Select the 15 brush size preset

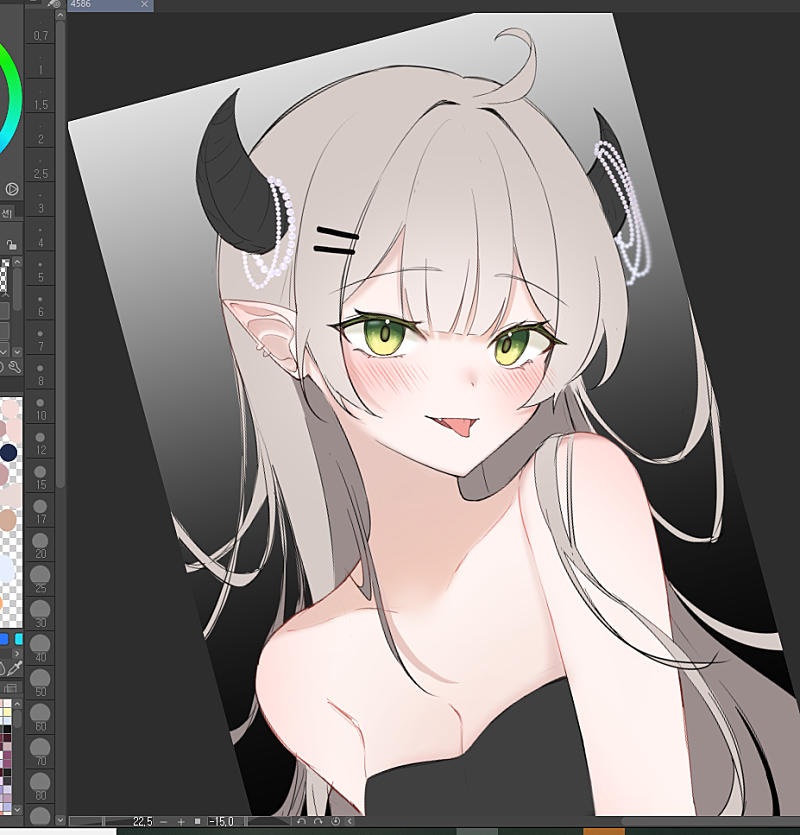coord(40,478)
